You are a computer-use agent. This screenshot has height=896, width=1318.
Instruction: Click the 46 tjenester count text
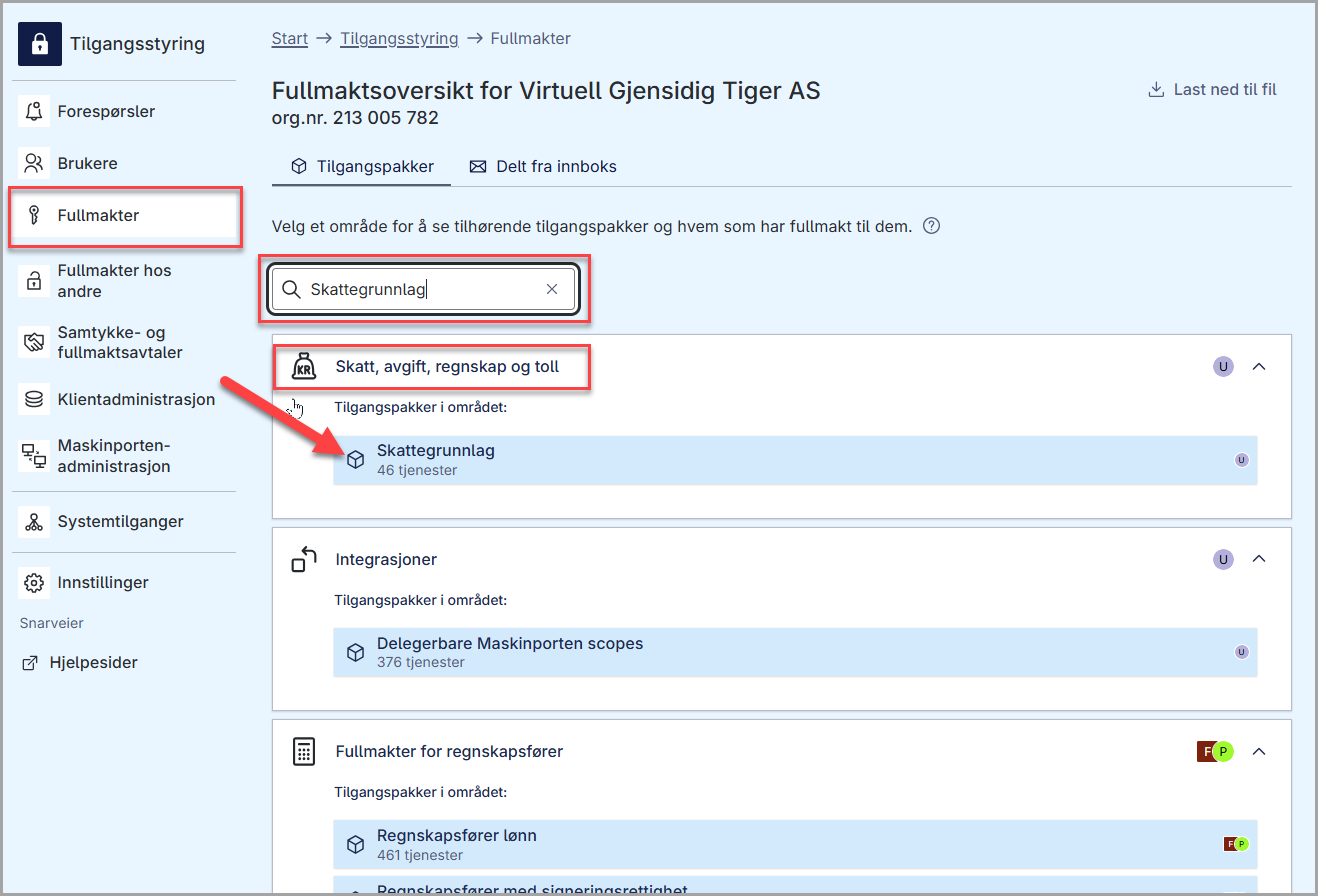coord(417,470)
